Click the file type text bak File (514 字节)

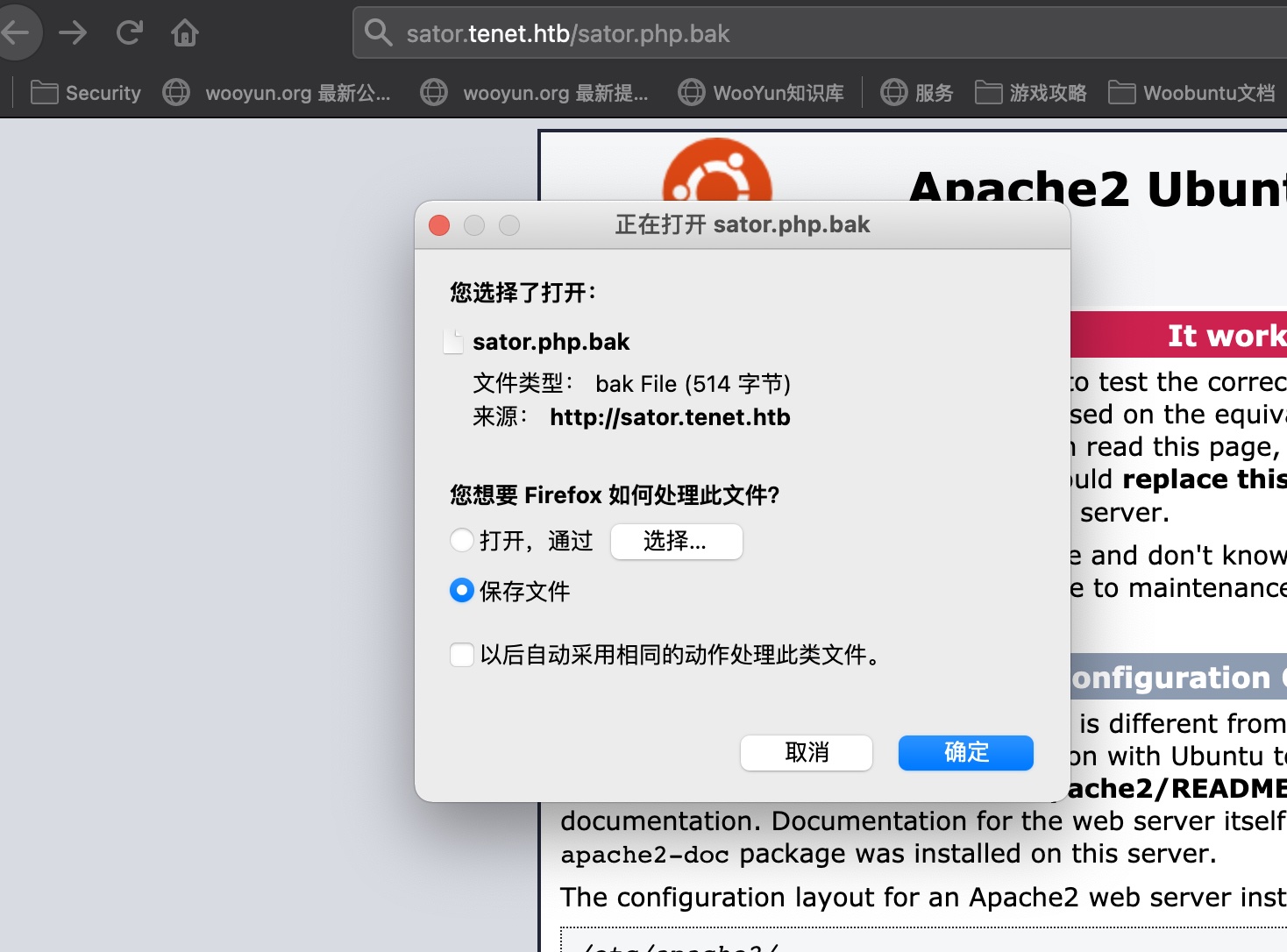click(693, 384)
